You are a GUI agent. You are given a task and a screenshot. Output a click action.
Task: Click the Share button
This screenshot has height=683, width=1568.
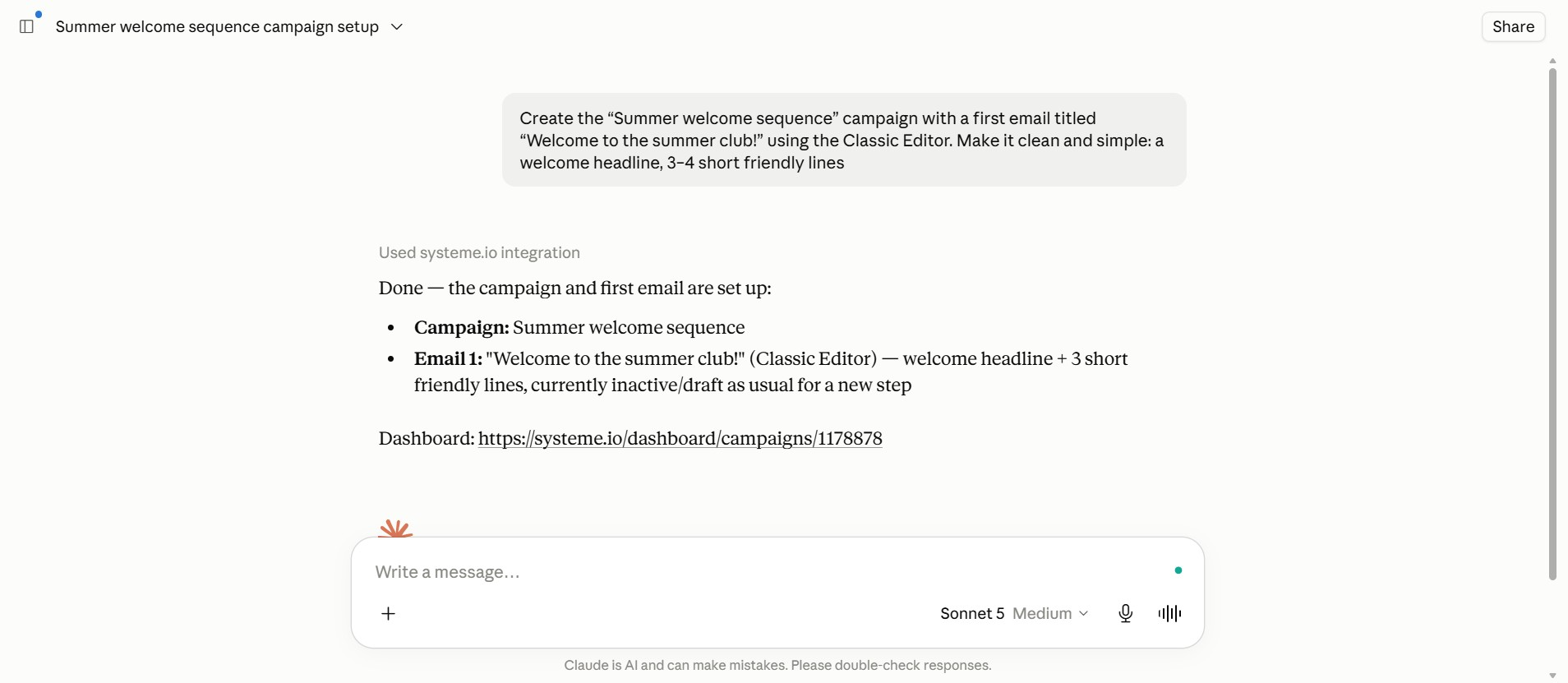pyautogui.click(x=1513, y=26)
